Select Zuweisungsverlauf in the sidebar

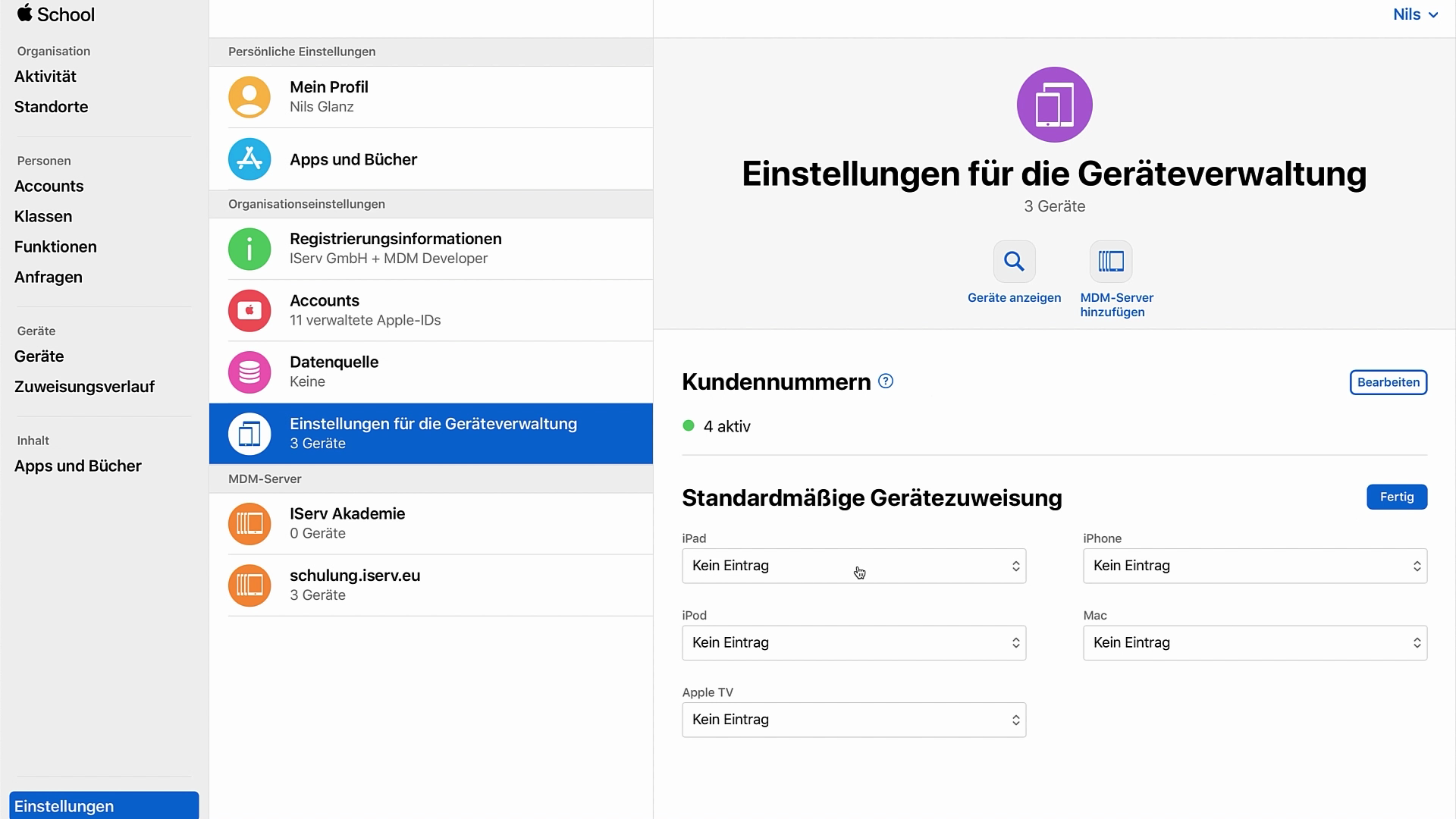84,387
